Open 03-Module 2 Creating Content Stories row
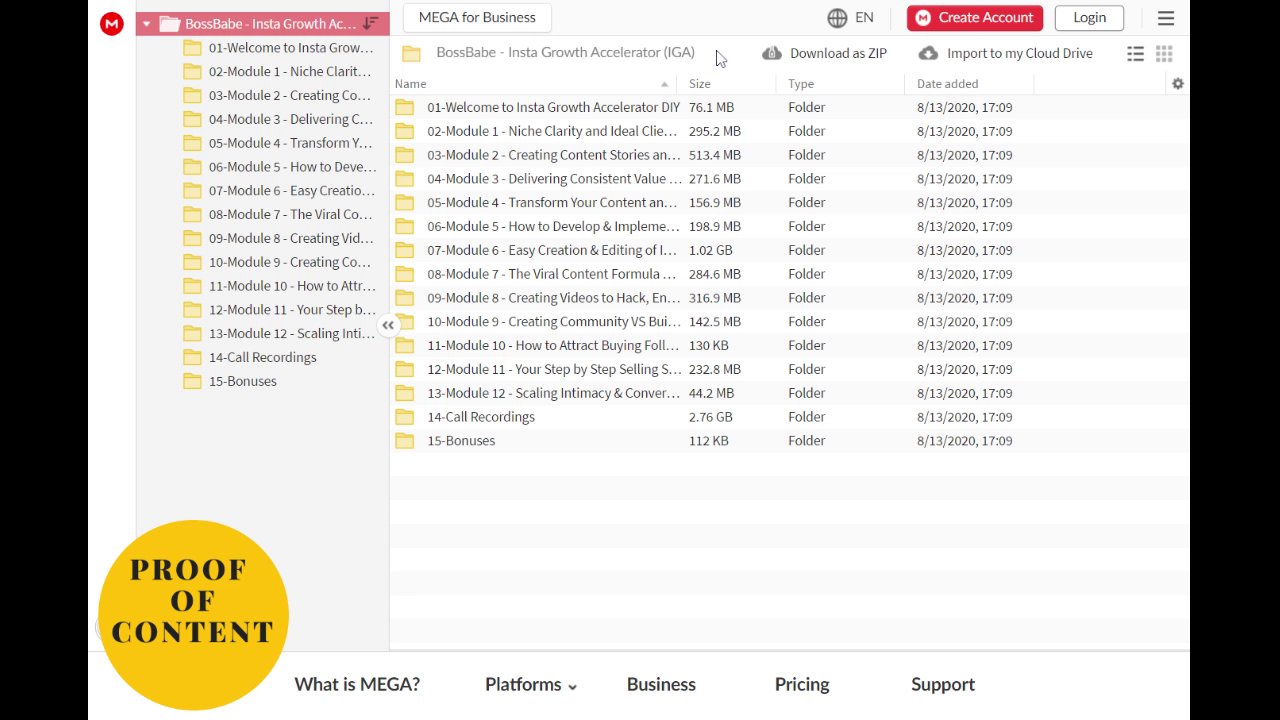This screenshot has height=720, width=1280. tap(789, 155)
